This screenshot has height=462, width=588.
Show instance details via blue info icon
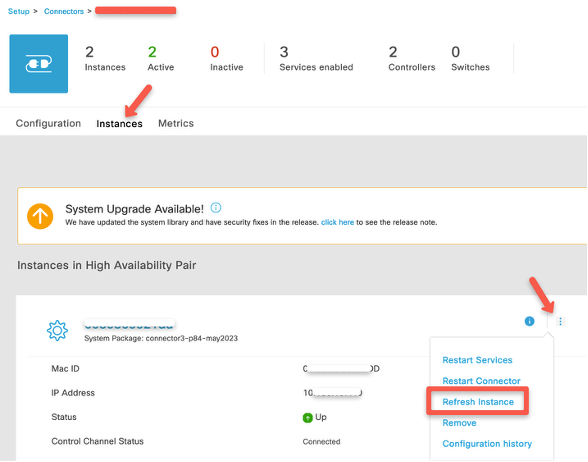pos(529,321)
